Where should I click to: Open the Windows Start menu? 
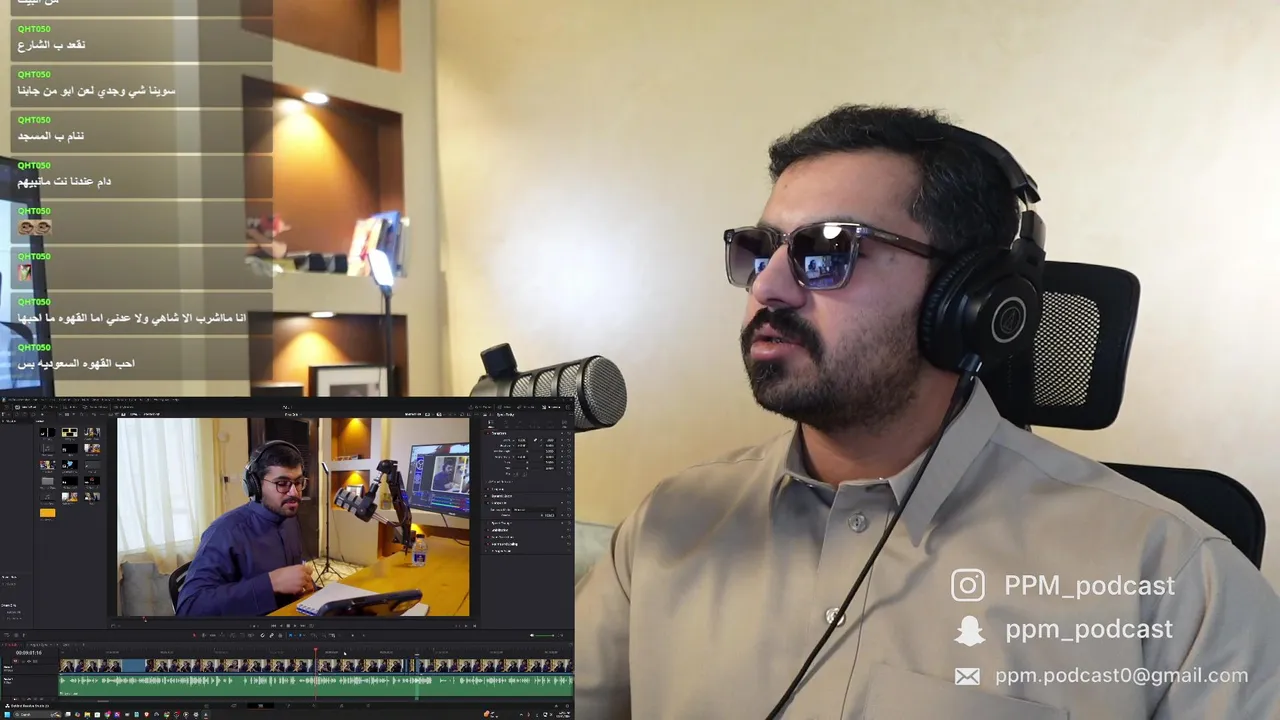tap(7, 715)
